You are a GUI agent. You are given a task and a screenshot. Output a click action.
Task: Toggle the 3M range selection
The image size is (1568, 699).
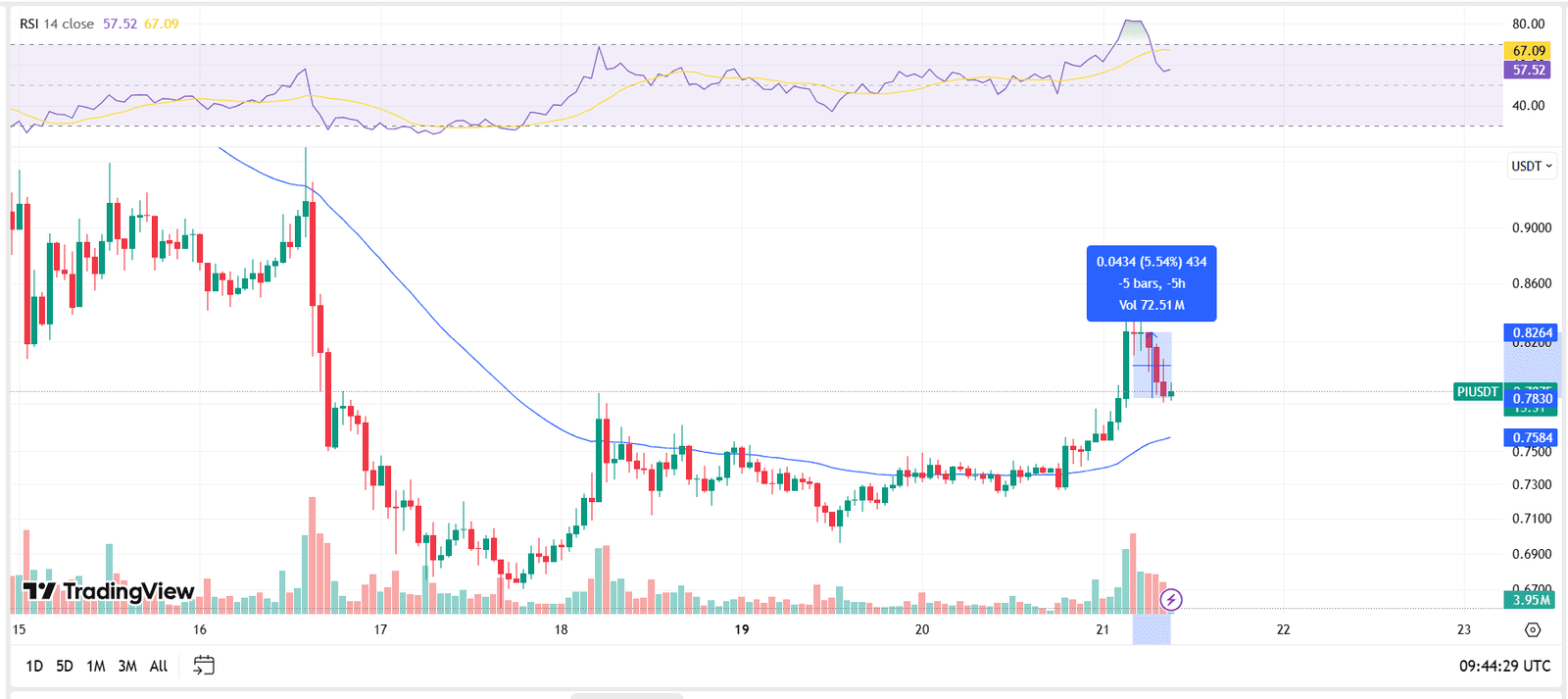[x=126, y=666]
